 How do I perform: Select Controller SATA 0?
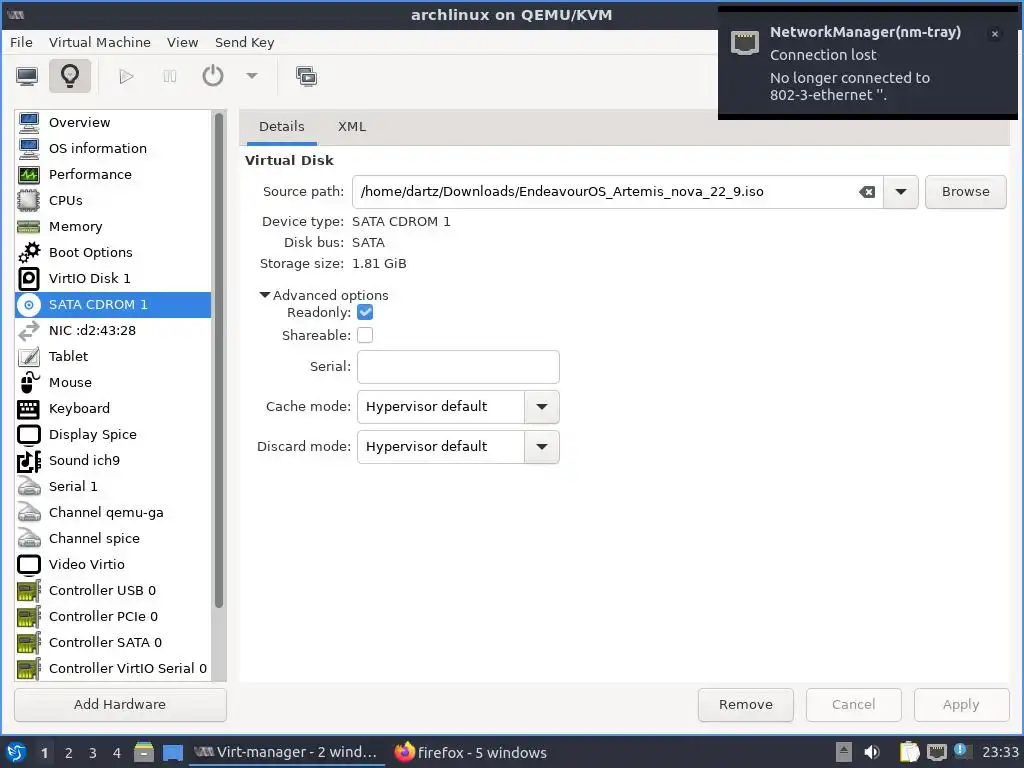[113, 643]
